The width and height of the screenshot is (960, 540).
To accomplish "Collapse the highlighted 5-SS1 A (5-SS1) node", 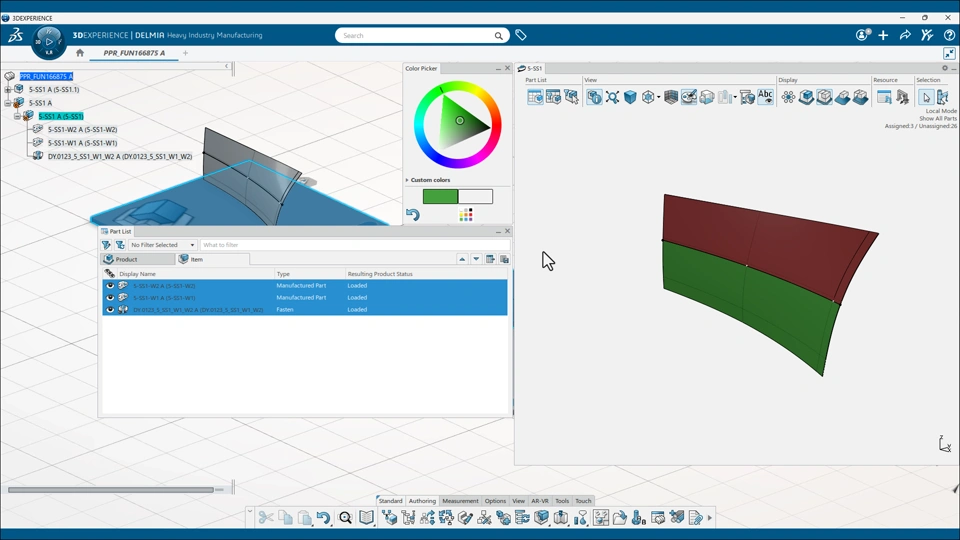I will coord(17,116).
